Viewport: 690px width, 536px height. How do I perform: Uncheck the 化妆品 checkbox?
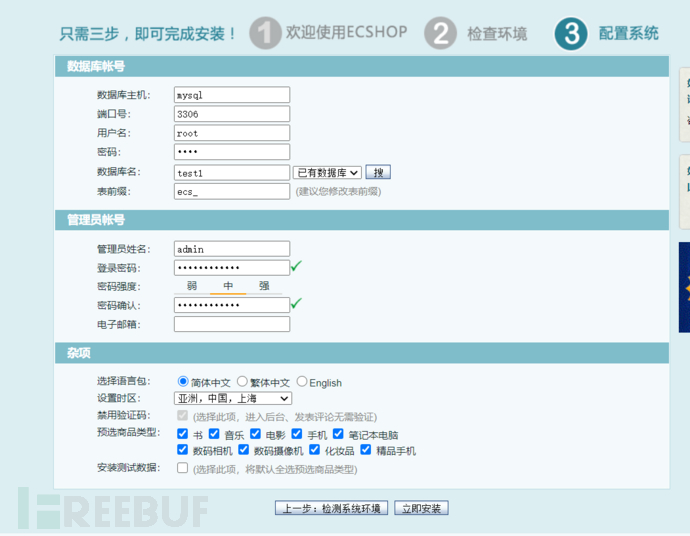314,450
